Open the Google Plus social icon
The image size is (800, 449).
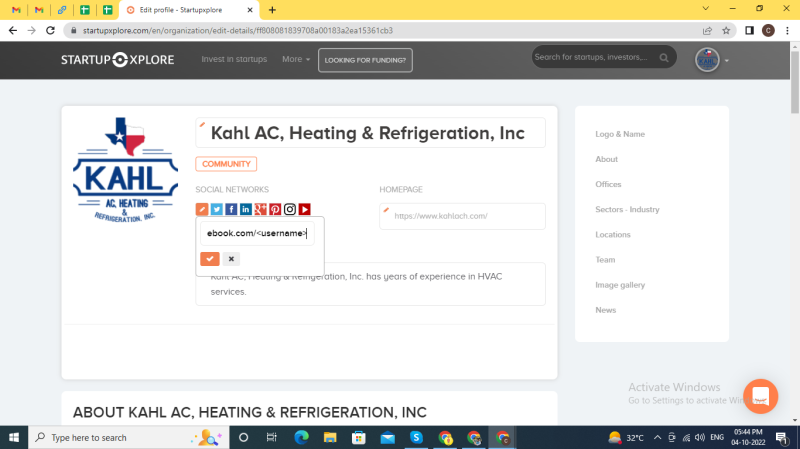[260, 209]
